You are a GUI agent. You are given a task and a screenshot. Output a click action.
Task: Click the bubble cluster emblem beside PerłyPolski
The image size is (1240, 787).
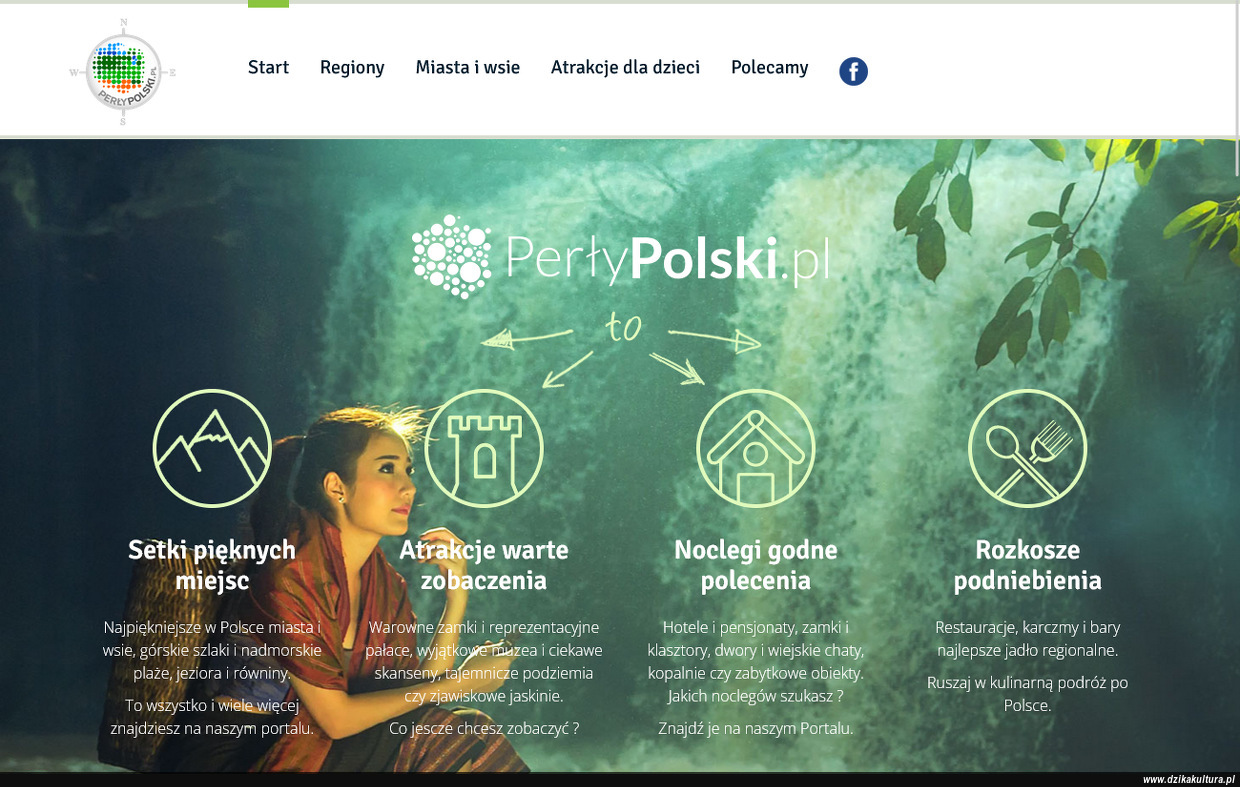click(452, 257)
